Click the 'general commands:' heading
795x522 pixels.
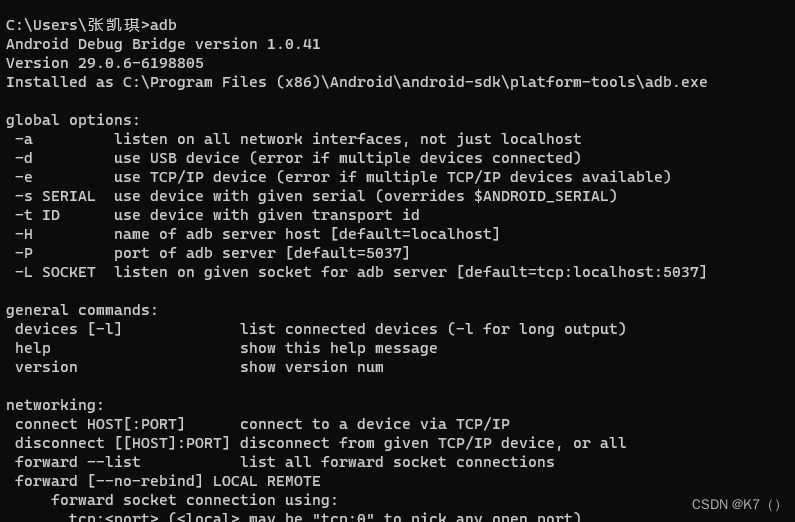(82, 310)
